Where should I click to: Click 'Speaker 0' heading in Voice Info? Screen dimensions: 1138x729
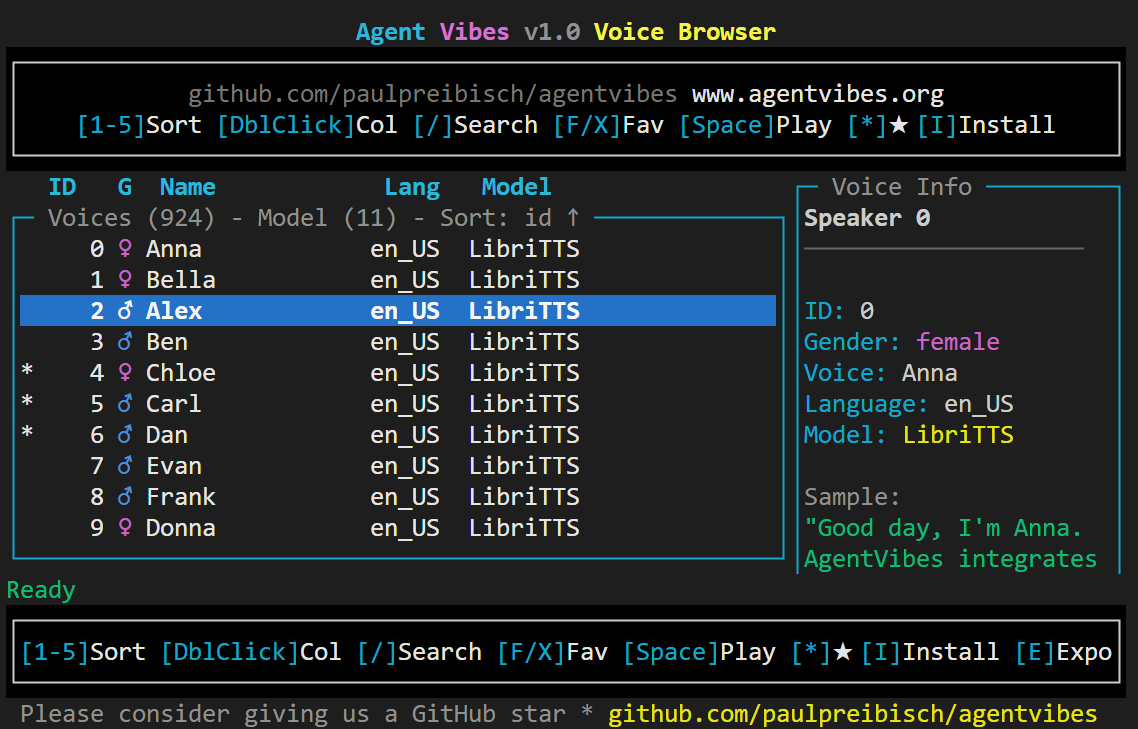click(x=867, y=218)
